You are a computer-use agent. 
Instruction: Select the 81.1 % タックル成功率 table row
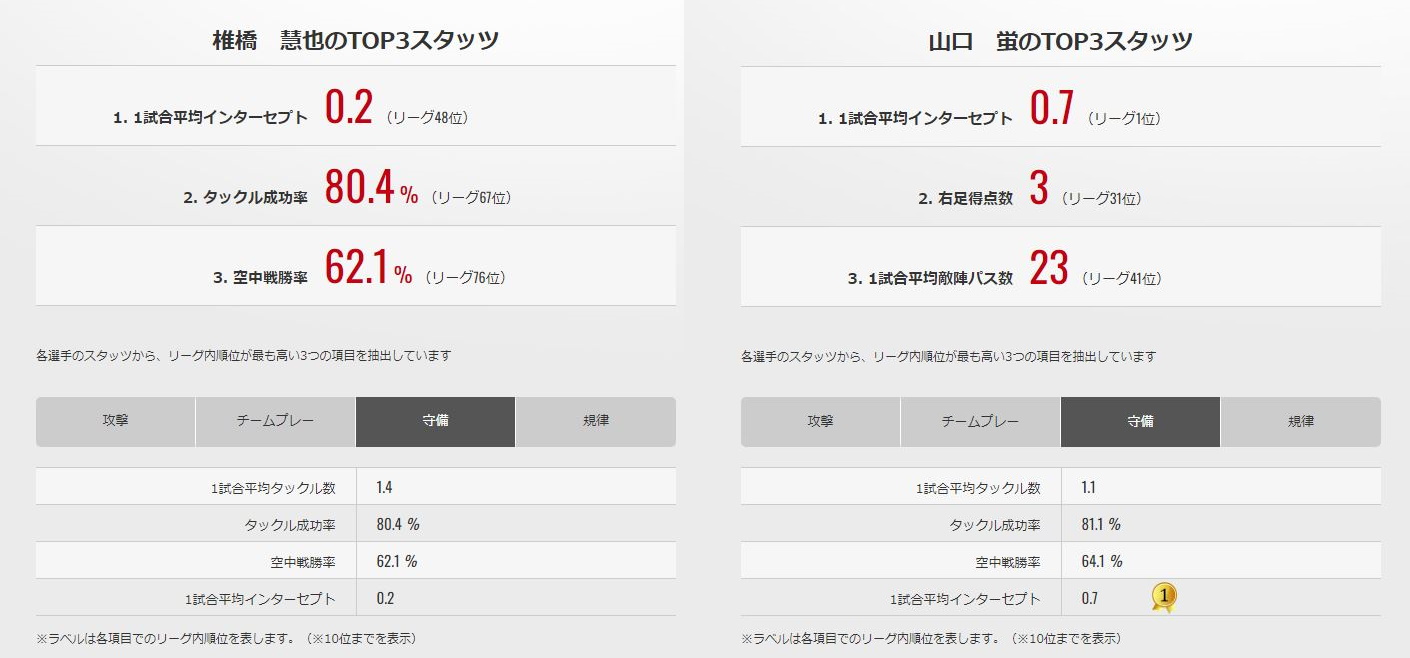(x=1060, y=524)
